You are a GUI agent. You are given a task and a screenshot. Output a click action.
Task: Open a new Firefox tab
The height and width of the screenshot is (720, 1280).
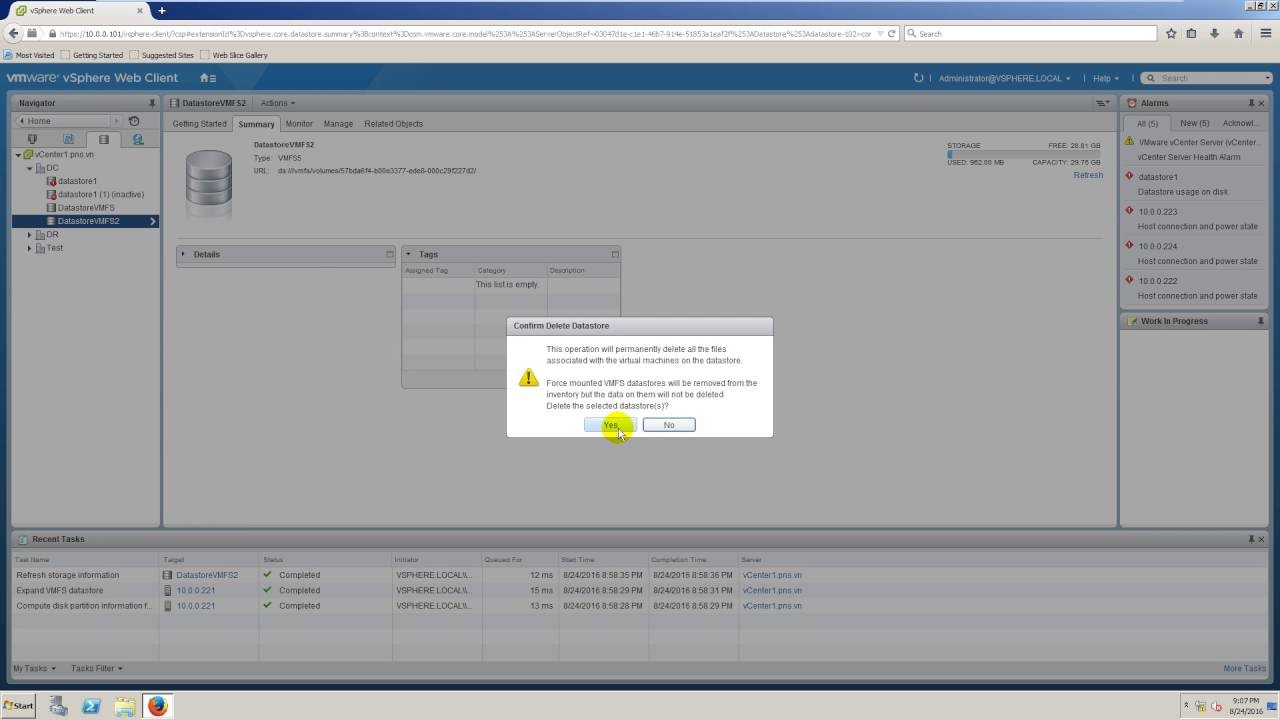(162, 10)
